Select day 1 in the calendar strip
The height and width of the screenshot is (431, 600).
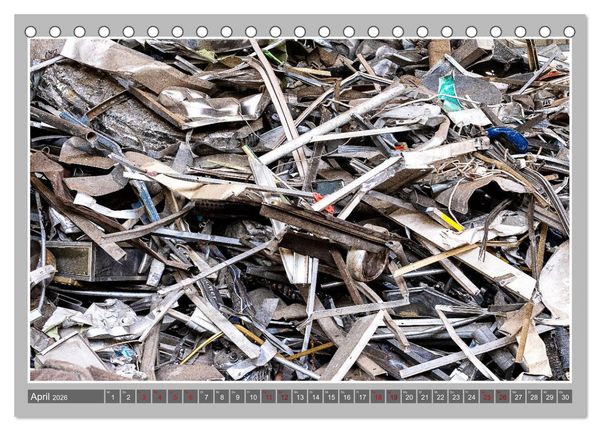click(112, 397)
